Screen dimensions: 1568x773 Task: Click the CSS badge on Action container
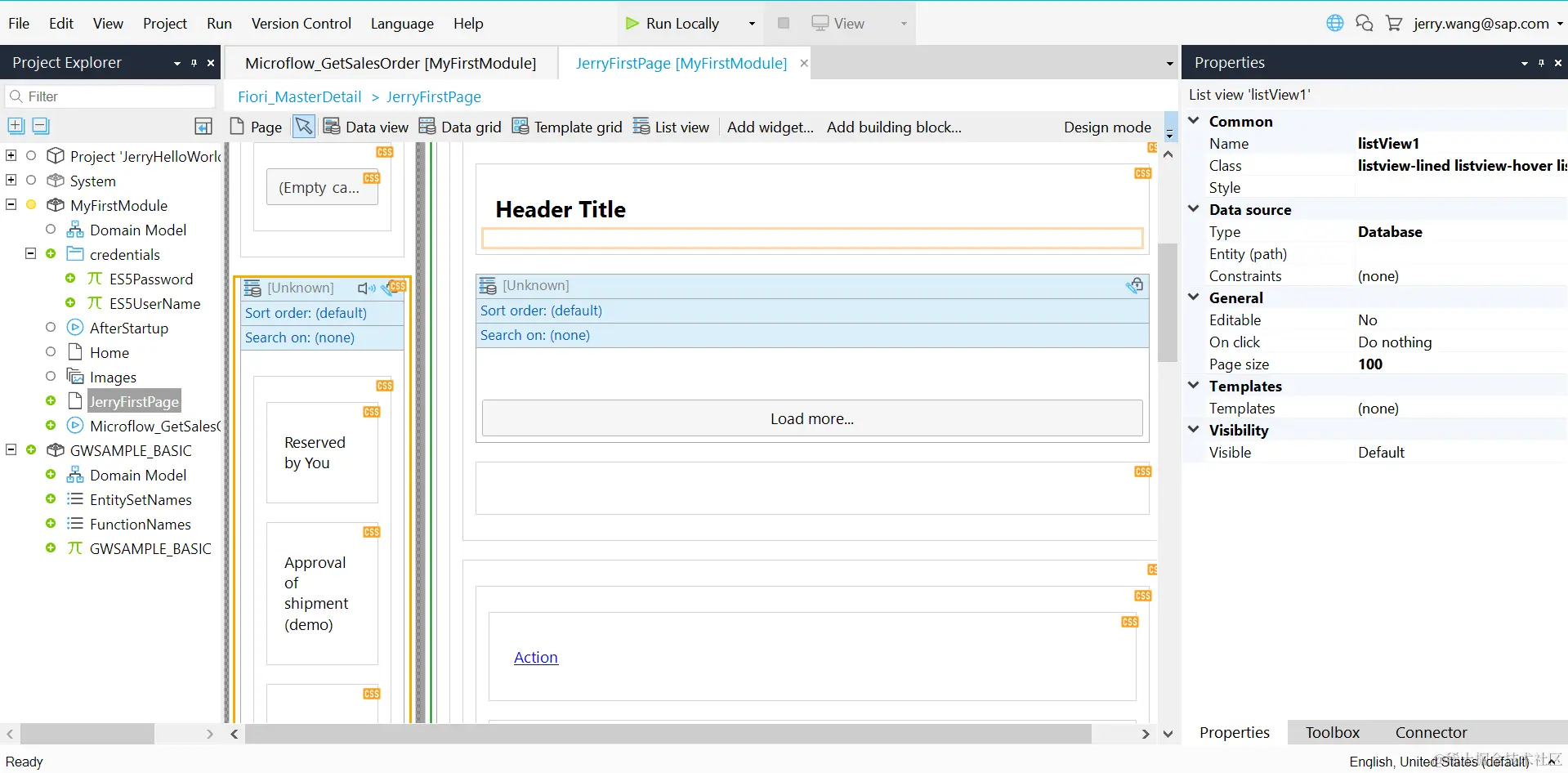(x=1129, y=622)
